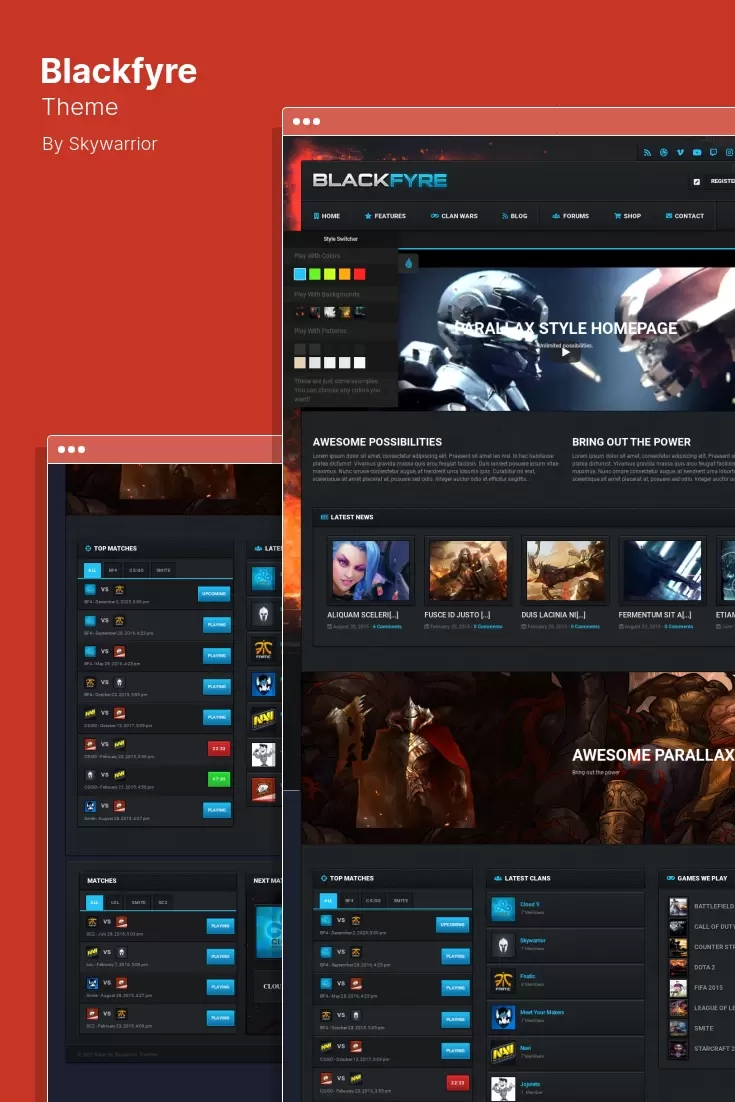Select the Smite tab in front Top Matches

(x=401, y=900)
